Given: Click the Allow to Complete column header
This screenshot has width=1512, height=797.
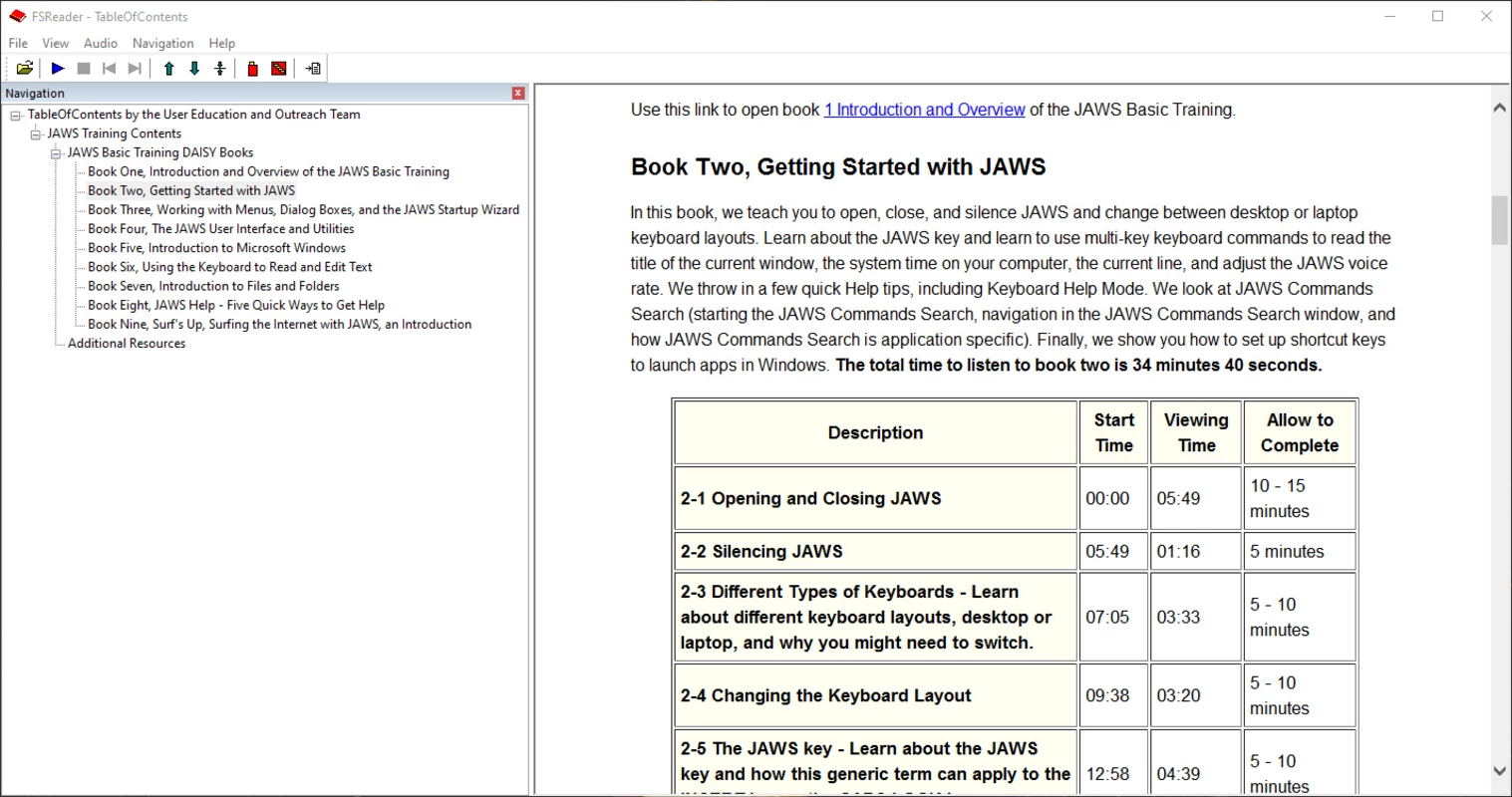Looking at the screenshot, I should [x=1300, y=432].
